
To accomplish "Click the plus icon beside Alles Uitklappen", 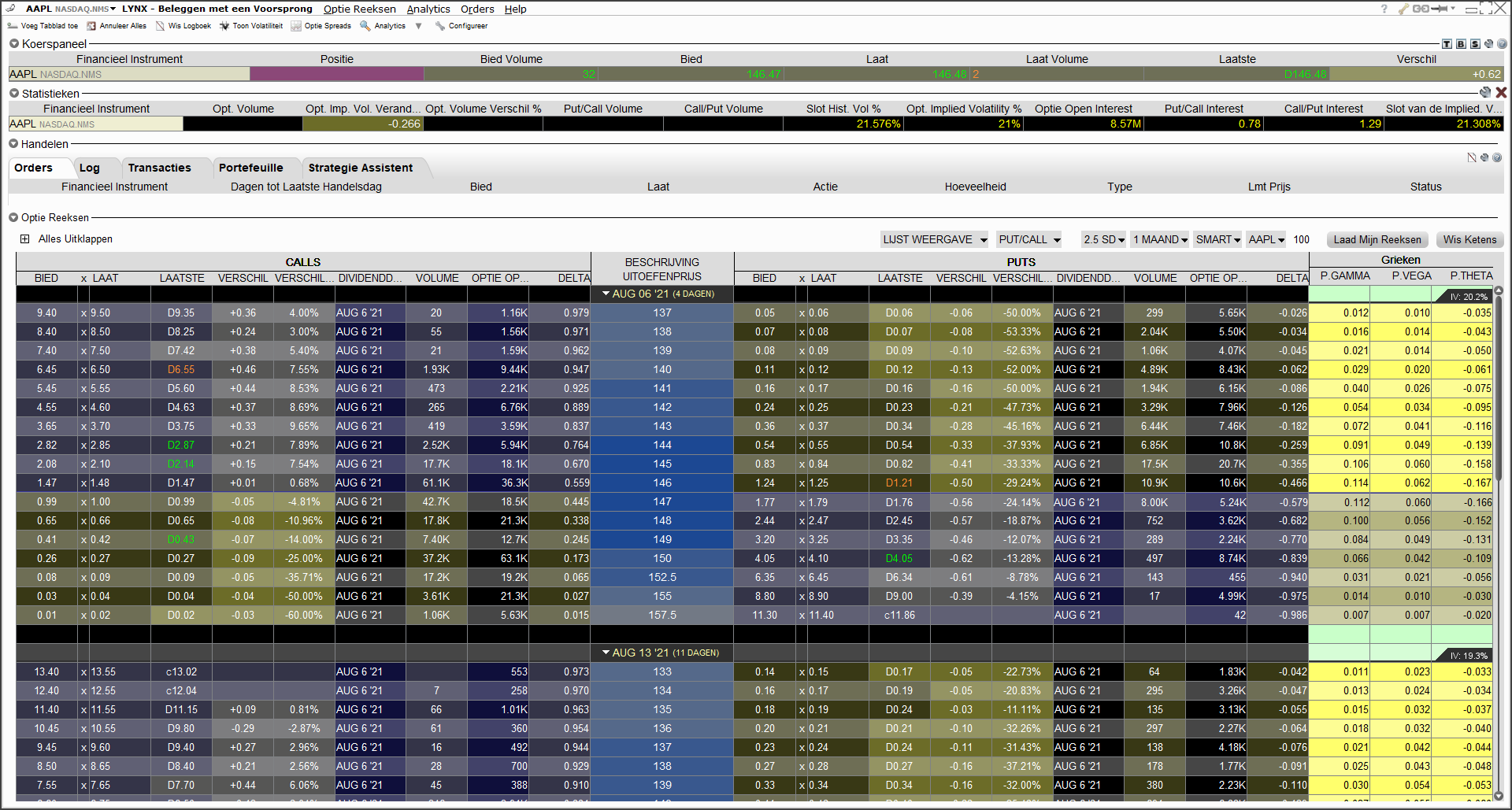I will (x=24, y=239).
